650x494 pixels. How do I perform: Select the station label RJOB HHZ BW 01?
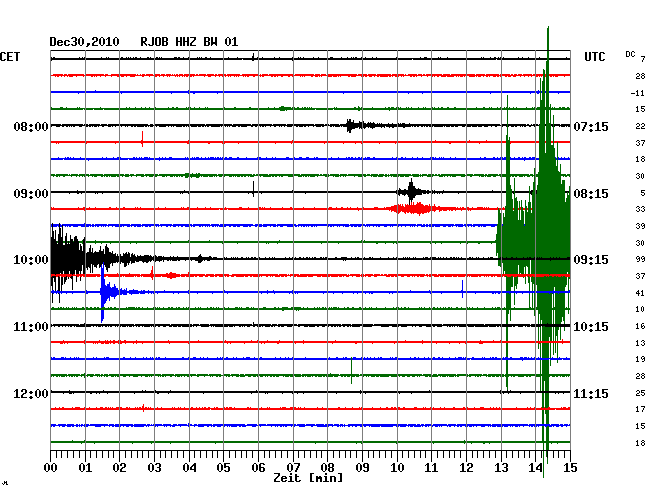pos(189,42)
